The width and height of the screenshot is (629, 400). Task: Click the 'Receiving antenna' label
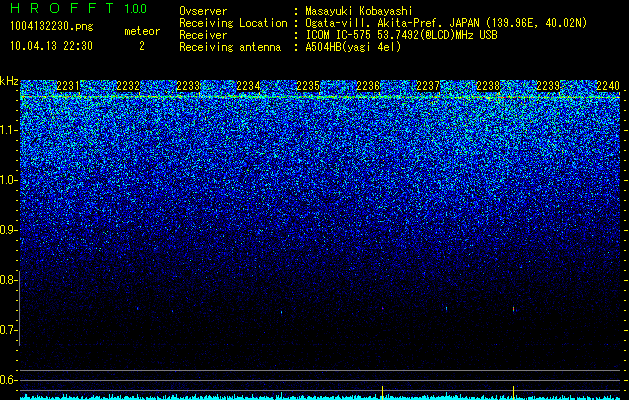click(230, 47)
